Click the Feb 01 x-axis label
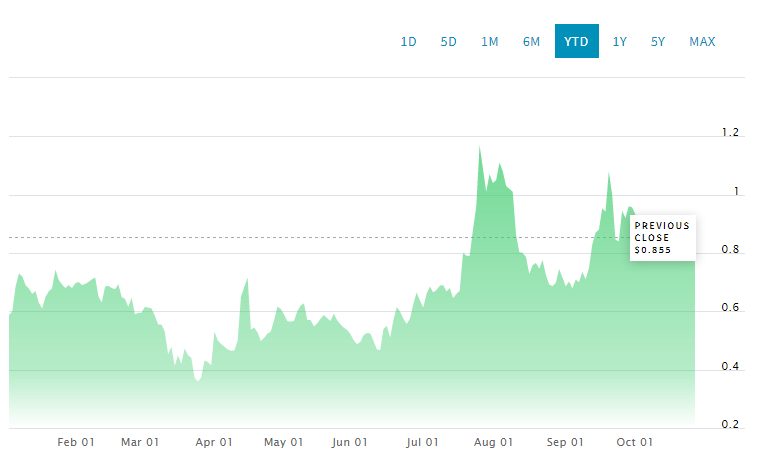The height and width of the screenshot is (475, 761). [x=76, y=442]
